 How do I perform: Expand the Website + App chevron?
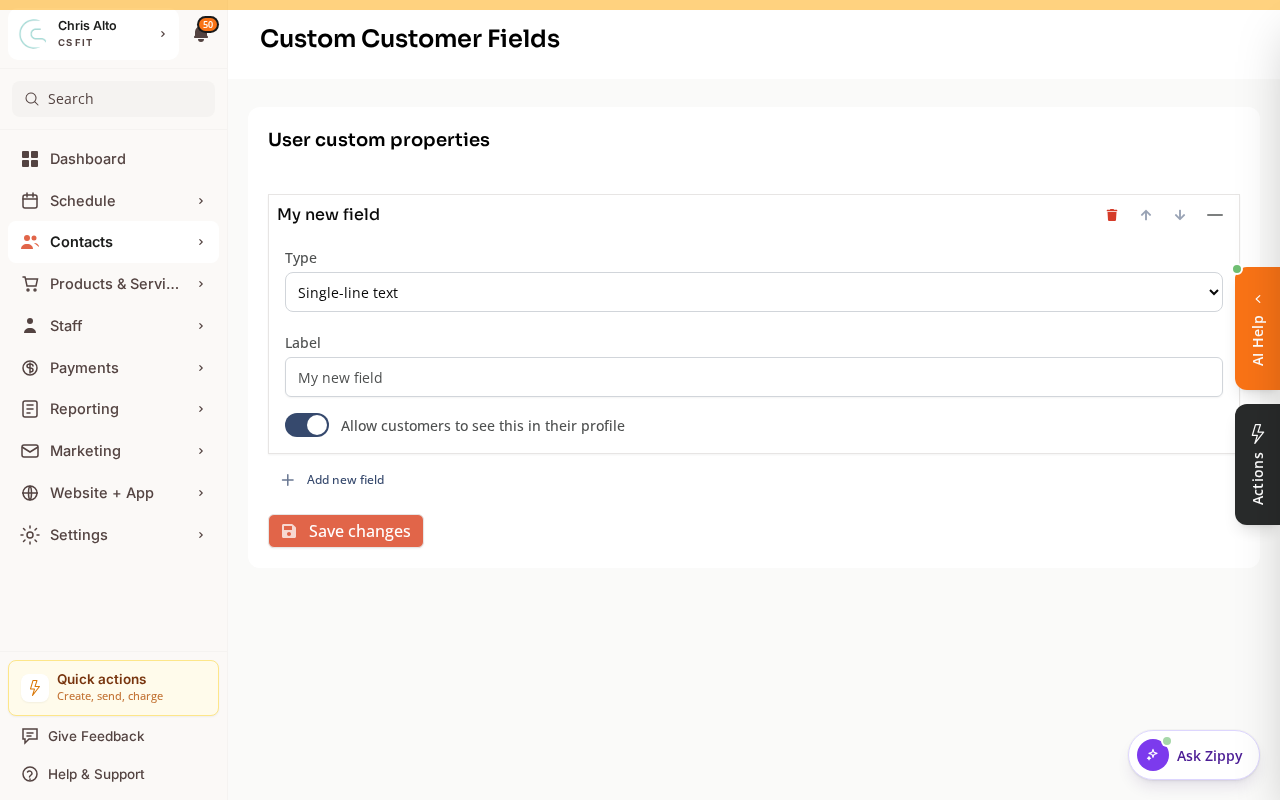201,493
